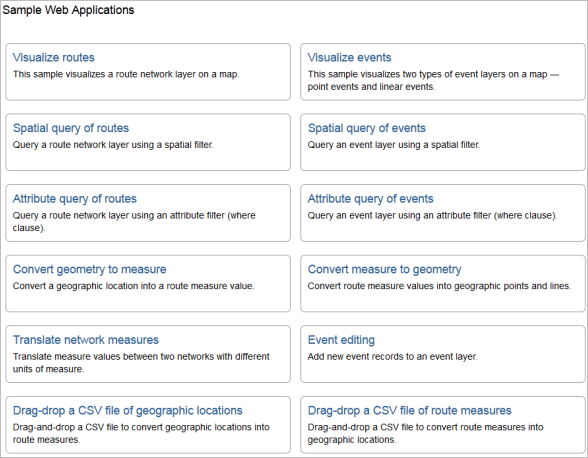Click 'This sample visualizes a route network layer' text

126,74
